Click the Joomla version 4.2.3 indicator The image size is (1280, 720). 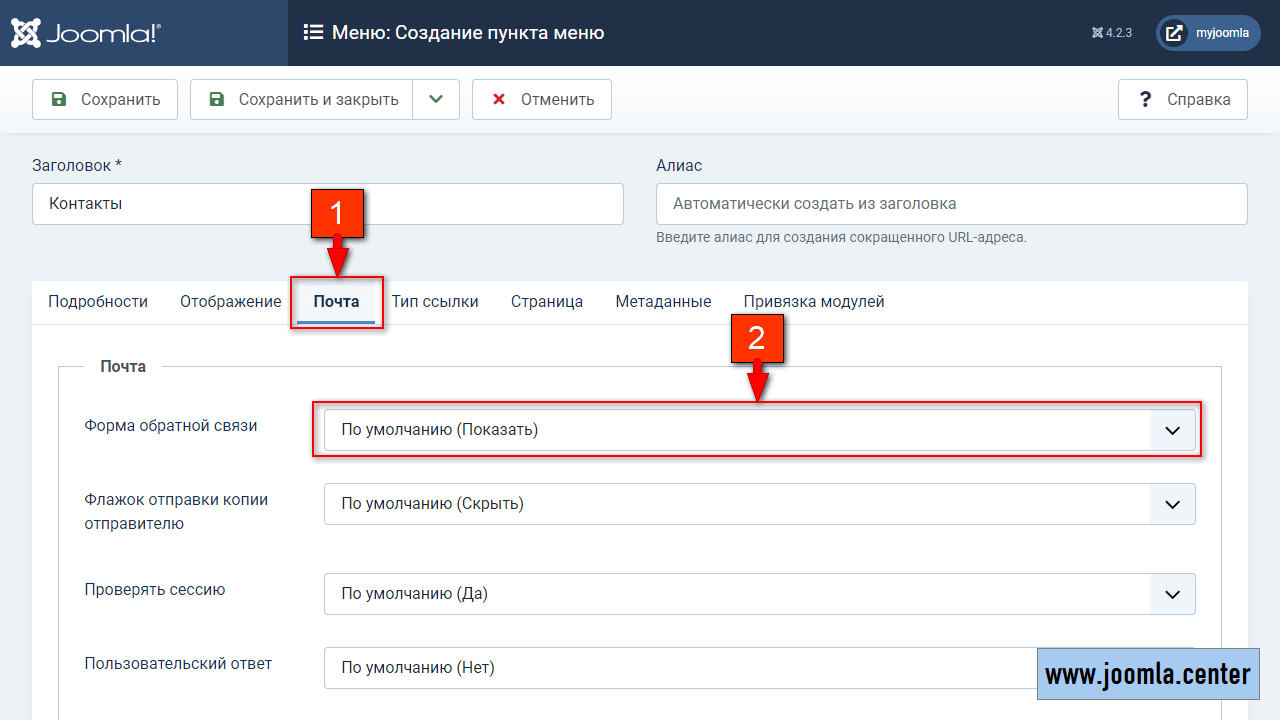coord(1111,33)
